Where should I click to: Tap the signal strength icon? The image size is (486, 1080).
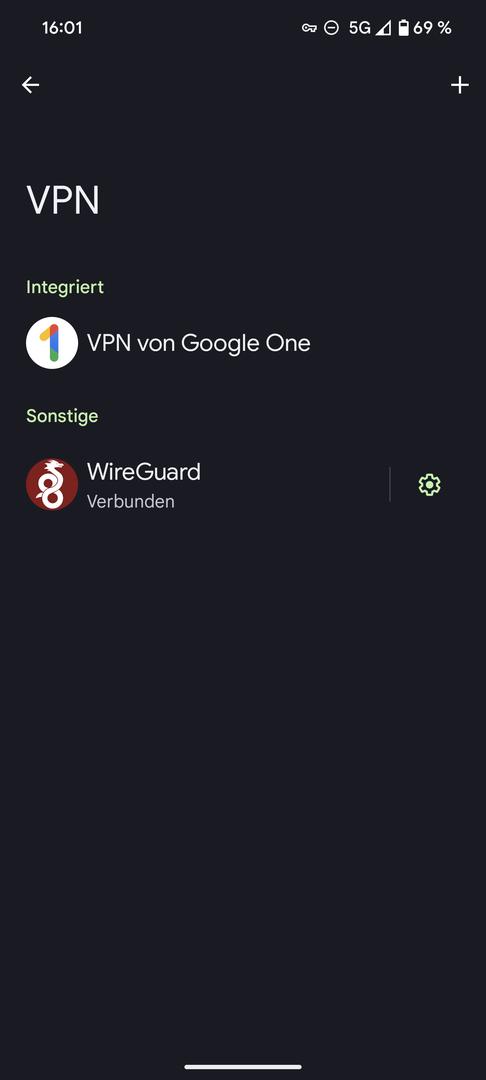[x=383, y=28]
